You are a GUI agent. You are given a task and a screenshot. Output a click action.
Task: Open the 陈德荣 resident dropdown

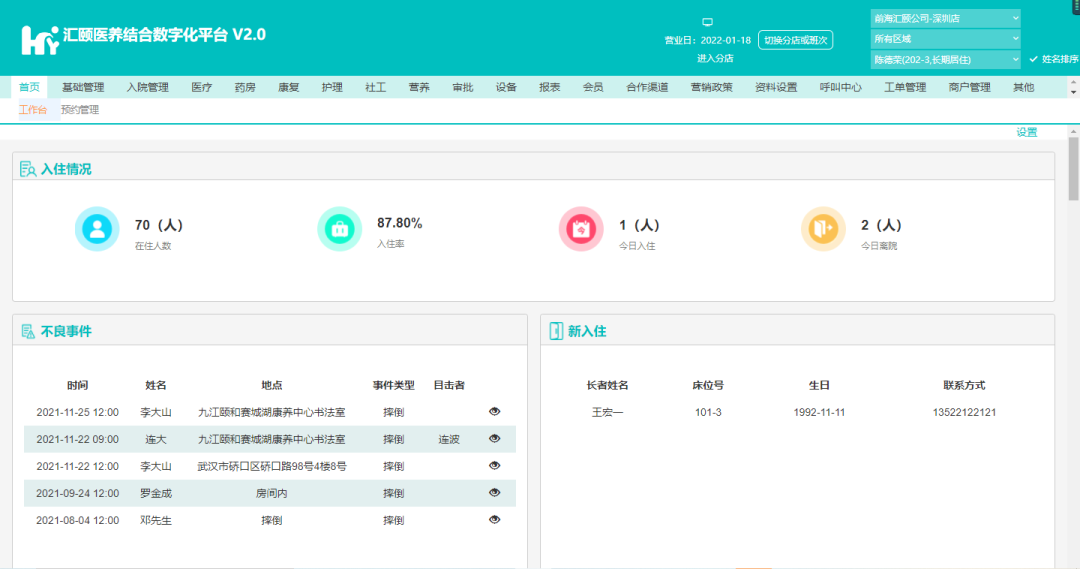pos(945,60)
